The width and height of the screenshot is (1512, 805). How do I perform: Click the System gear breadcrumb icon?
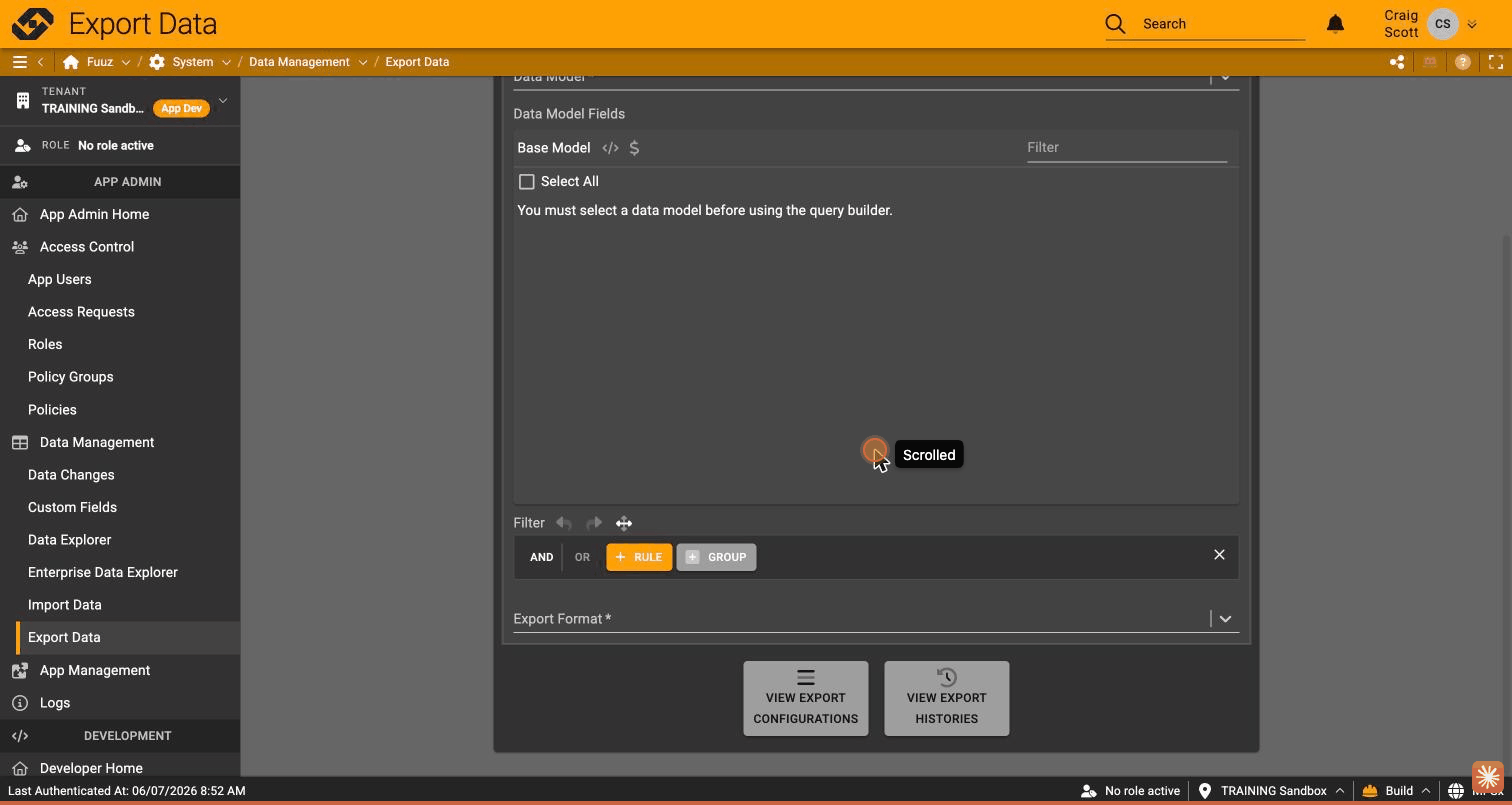click(x=157, y=62)
